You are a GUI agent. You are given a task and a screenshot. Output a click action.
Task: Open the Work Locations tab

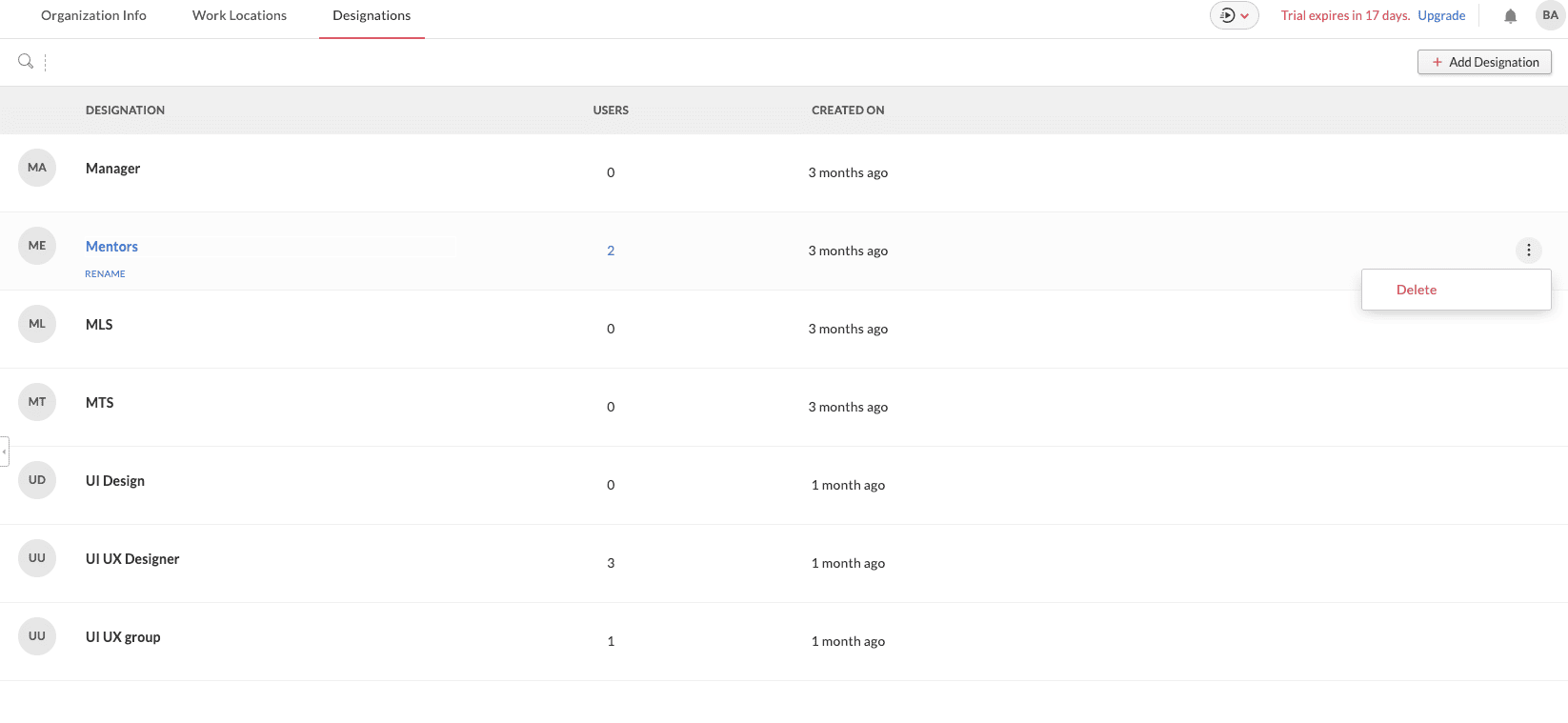[239, 16]
